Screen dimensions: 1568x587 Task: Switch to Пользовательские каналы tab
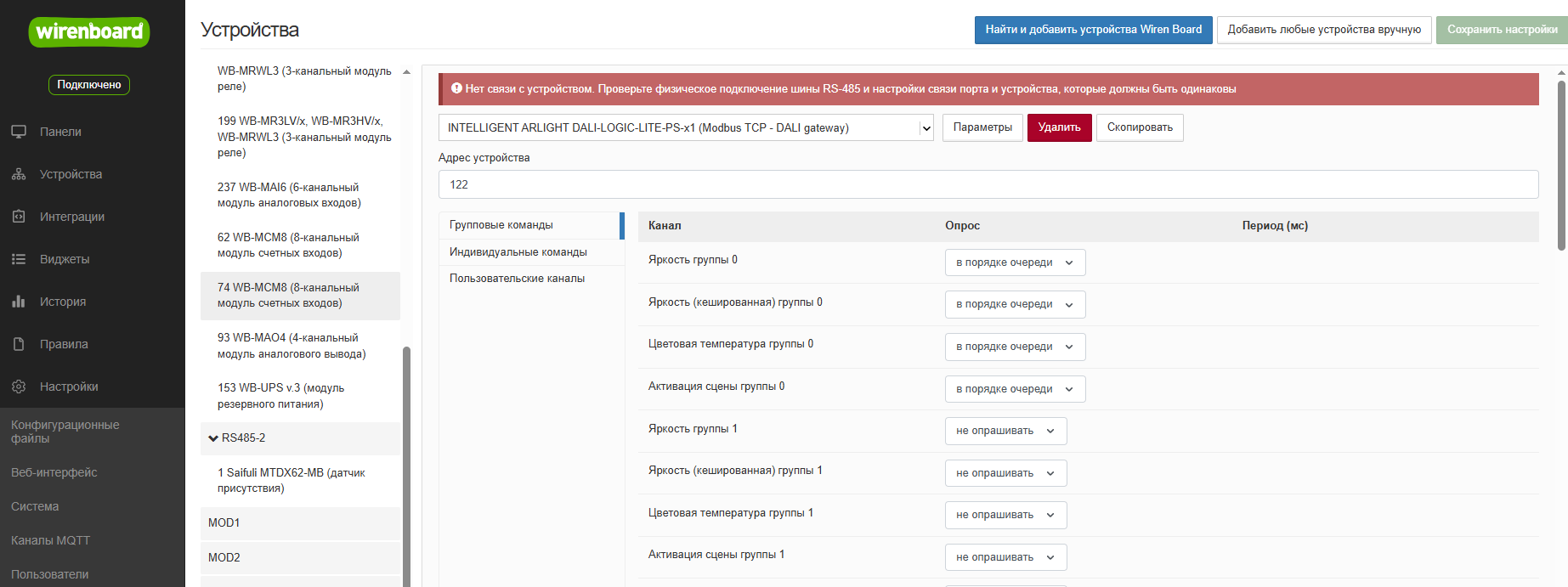click(x=517, y=279)
